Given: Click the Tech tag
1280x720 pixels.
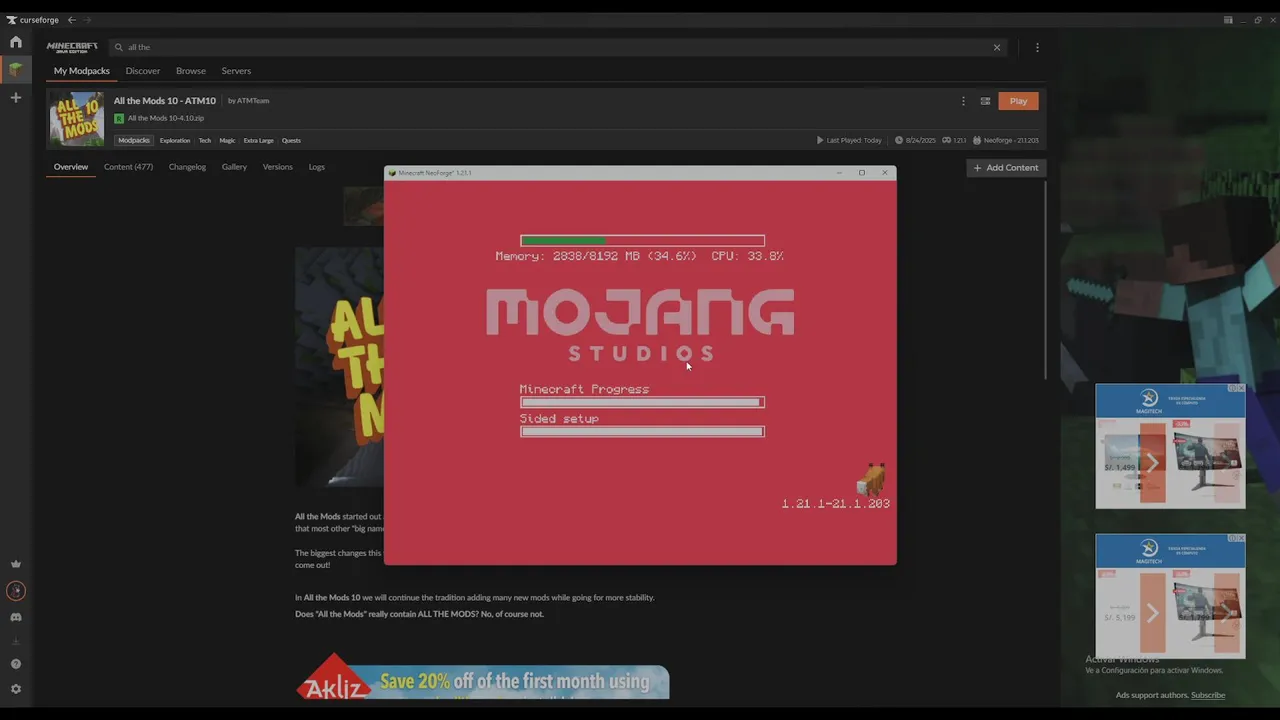Looking at the screenshot, I should coord(205,140).
